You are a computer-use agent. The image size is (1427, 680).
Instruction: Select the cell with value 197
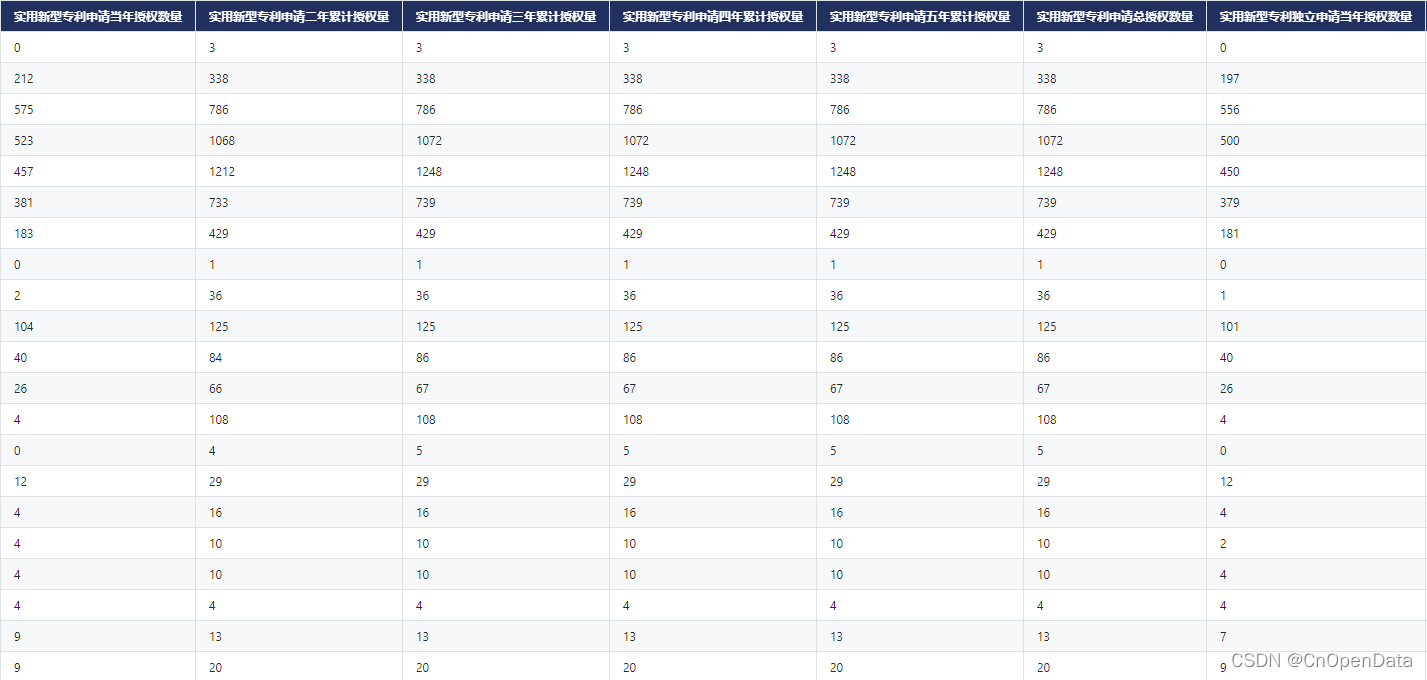click(x=1316, y=78)
